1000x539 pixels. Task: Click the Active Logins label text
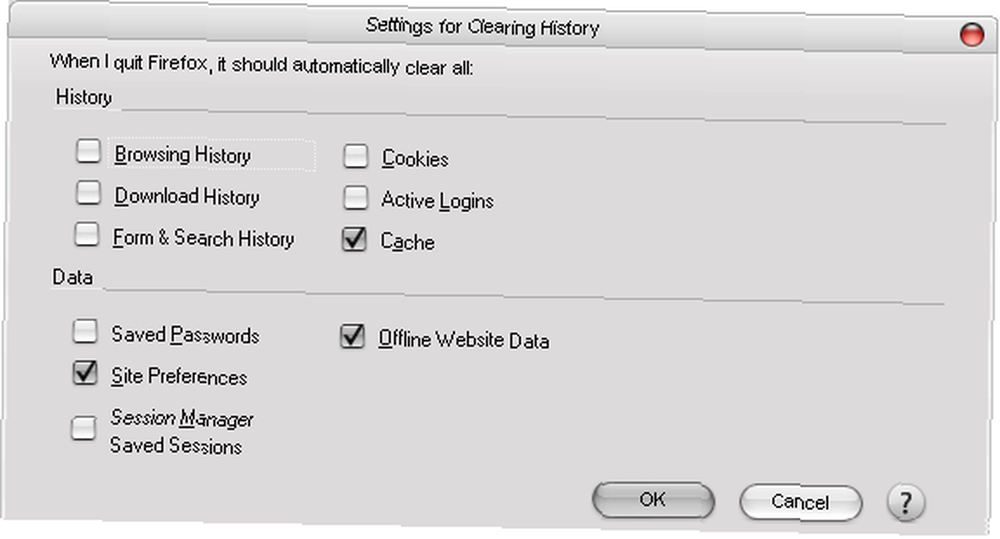[438, 201]
